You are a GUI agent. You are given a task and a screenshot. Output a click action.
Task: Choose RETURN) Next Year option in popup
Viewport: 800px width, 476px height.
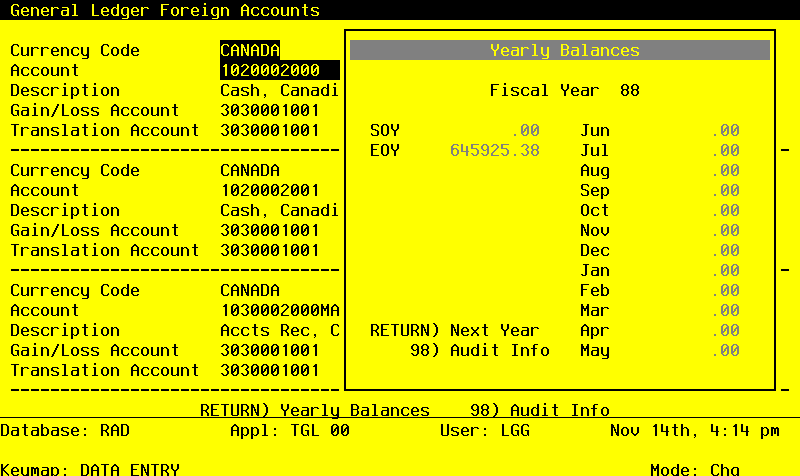tap(454, 331)
